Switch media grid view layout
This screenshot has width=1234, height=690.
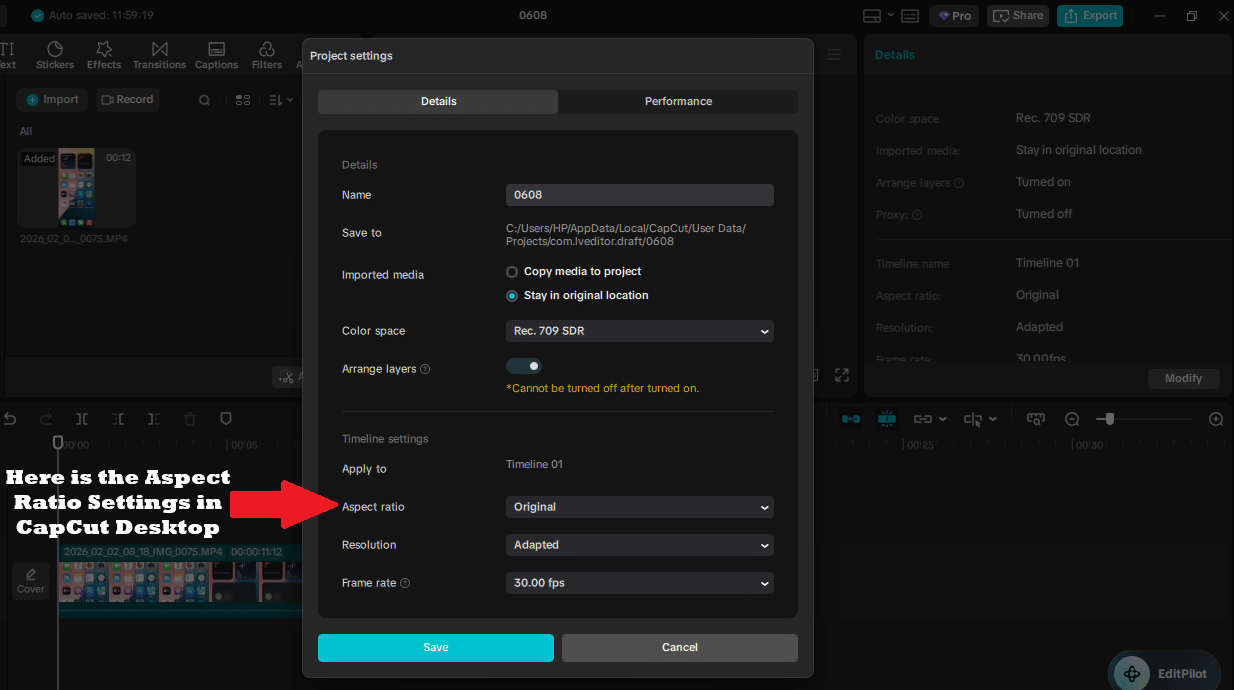click(243, 100)
